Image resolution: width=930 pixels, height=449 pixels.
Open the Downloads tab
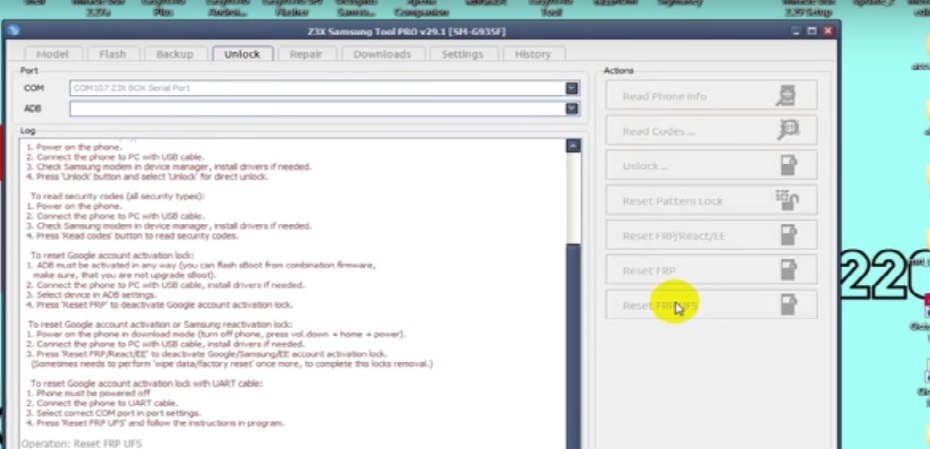382,54
